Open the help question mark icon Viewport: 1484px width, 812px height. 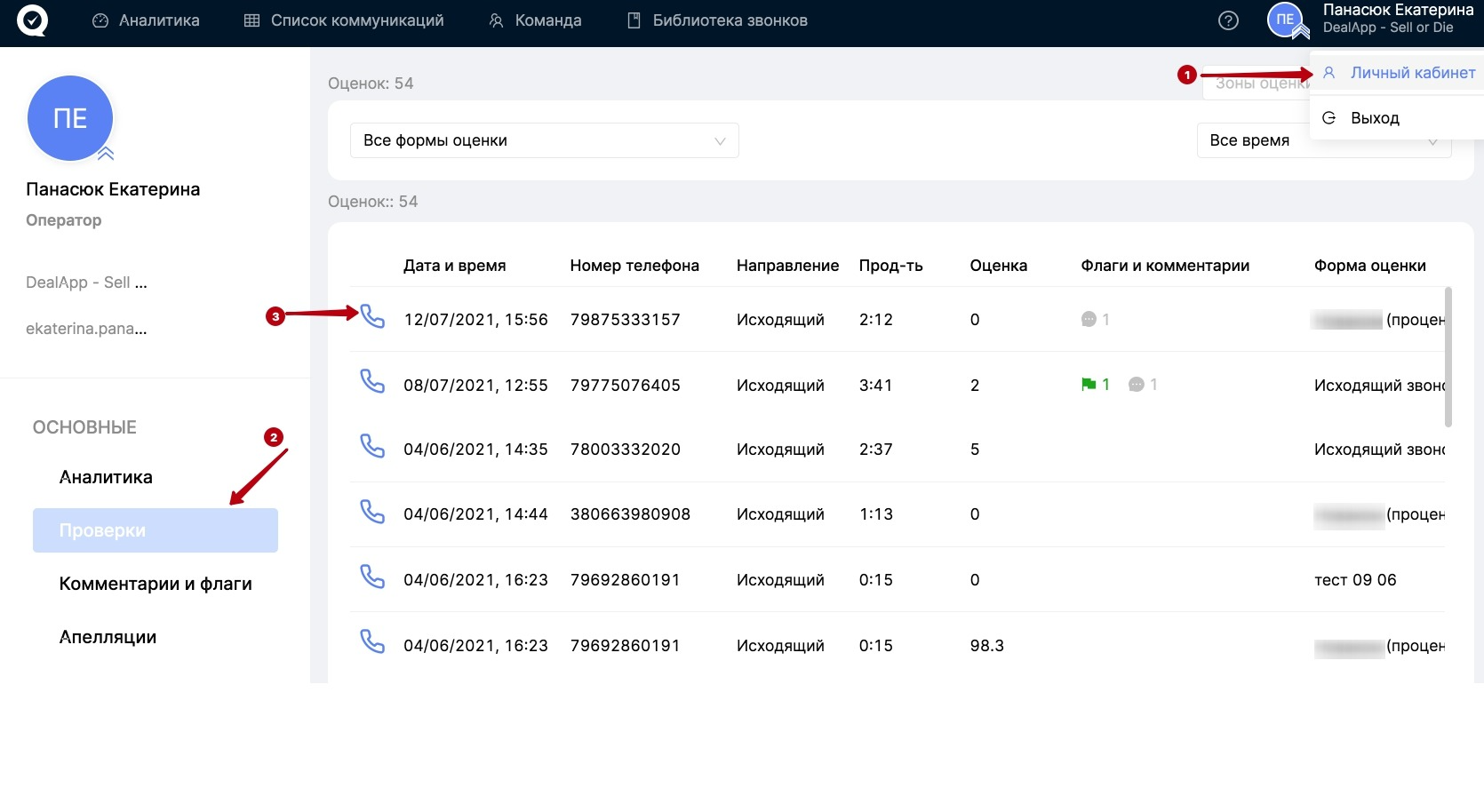[1228, 20]
